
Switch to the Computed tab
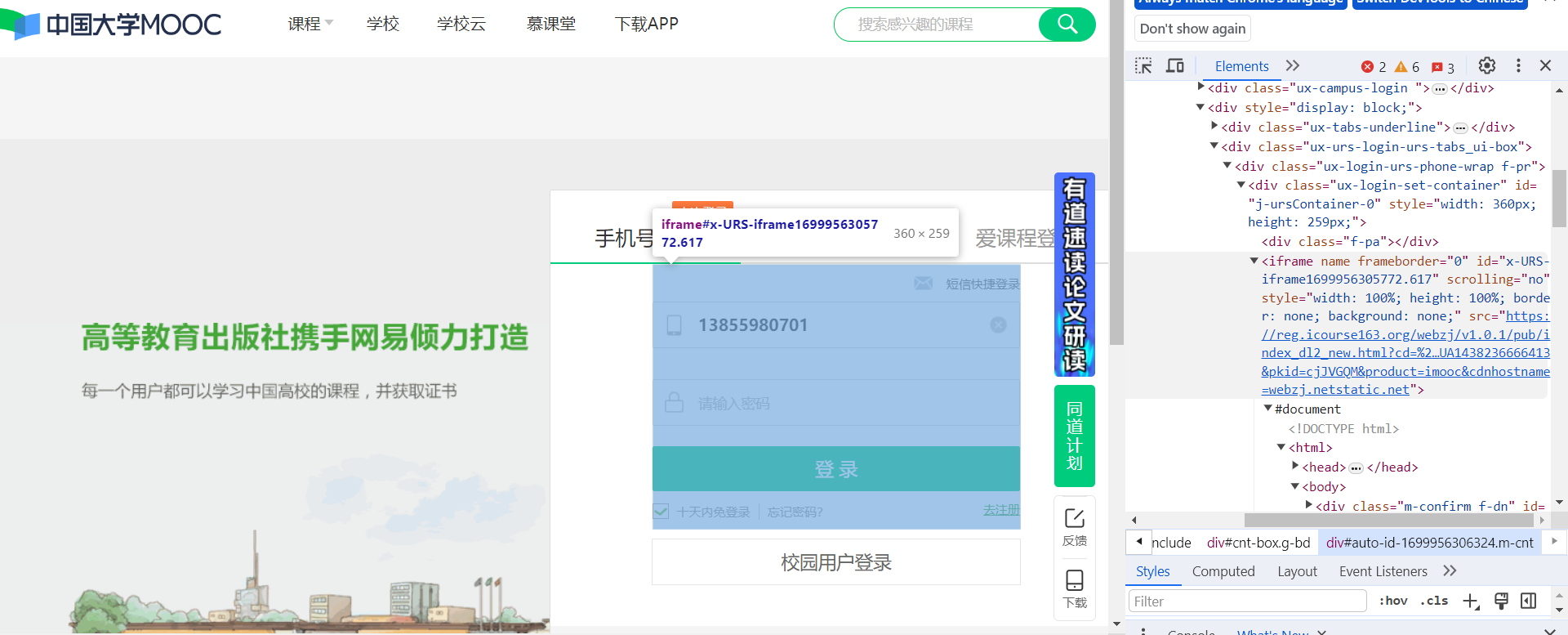coord(1223,571)
